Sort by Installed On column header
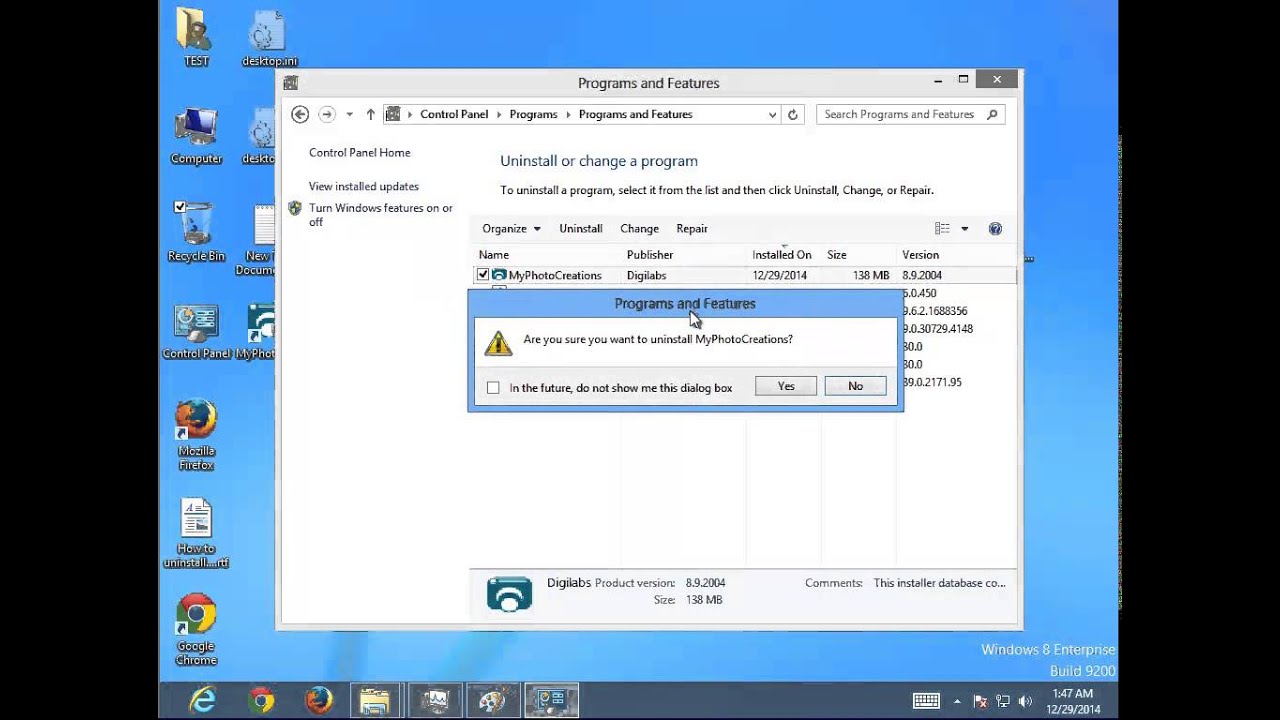 [x=783, y=255]
